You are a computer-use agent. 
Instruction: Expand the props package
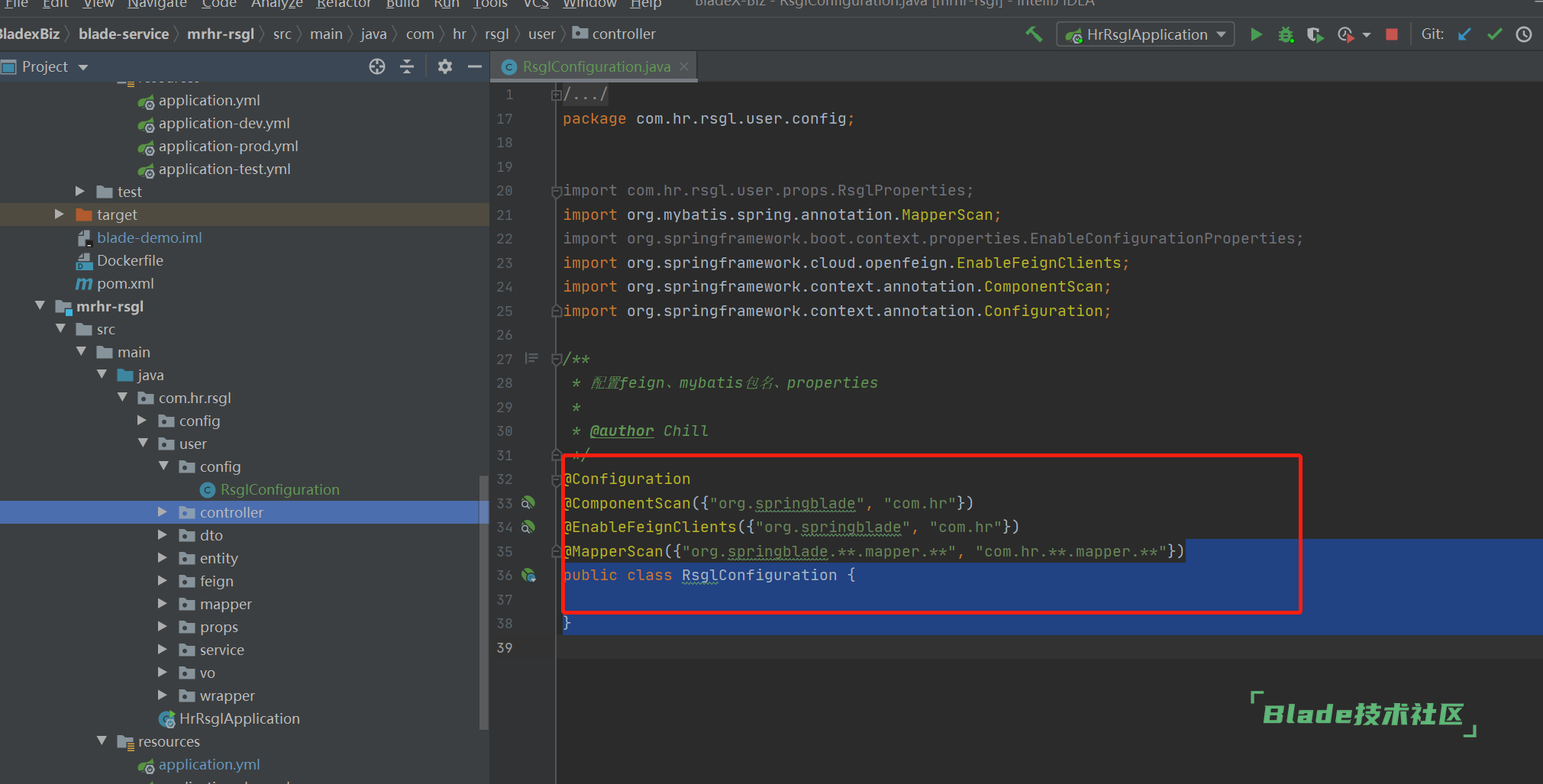click(162, 626)
